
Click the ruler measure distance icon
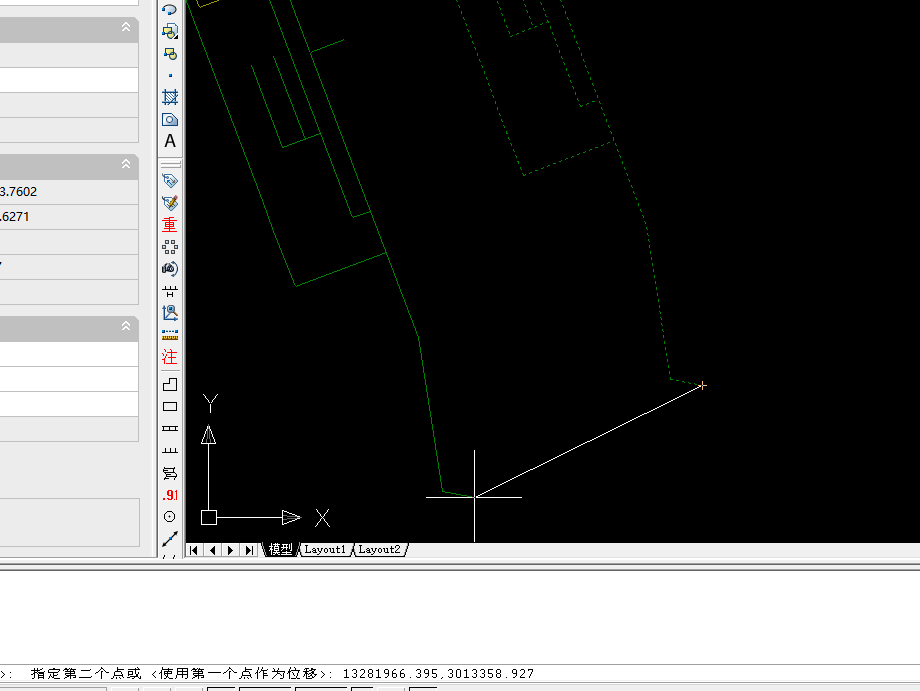pyautogui.click(x=170, y=335)
